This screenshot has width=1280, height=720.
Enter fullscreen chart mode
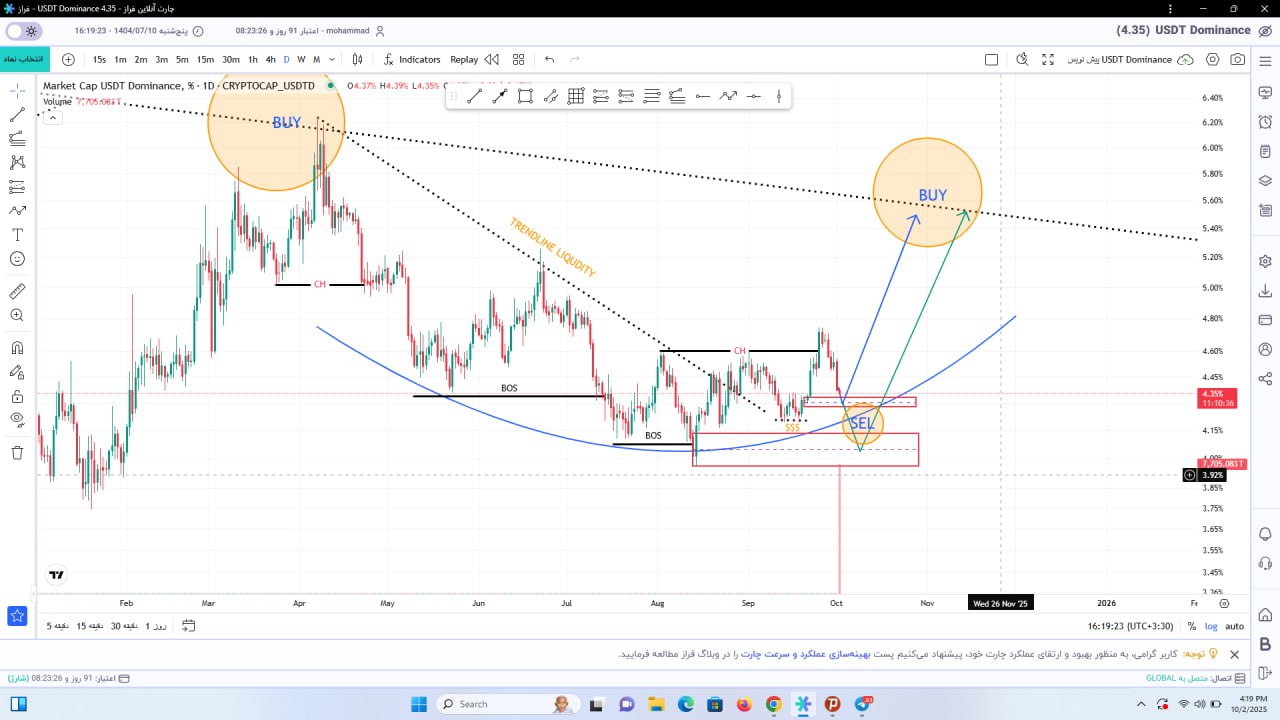(x=1048, y=60)
